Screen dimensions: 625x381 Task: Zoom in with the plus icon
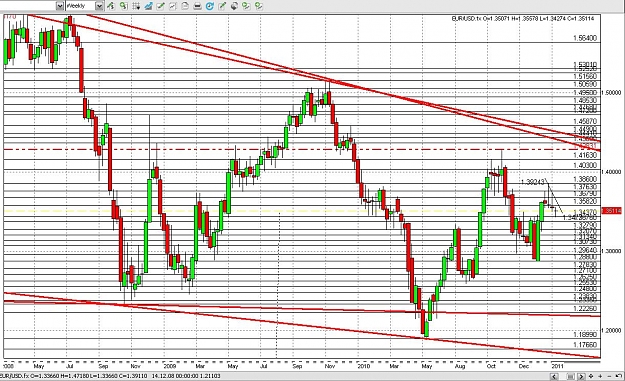pos(600,376)
